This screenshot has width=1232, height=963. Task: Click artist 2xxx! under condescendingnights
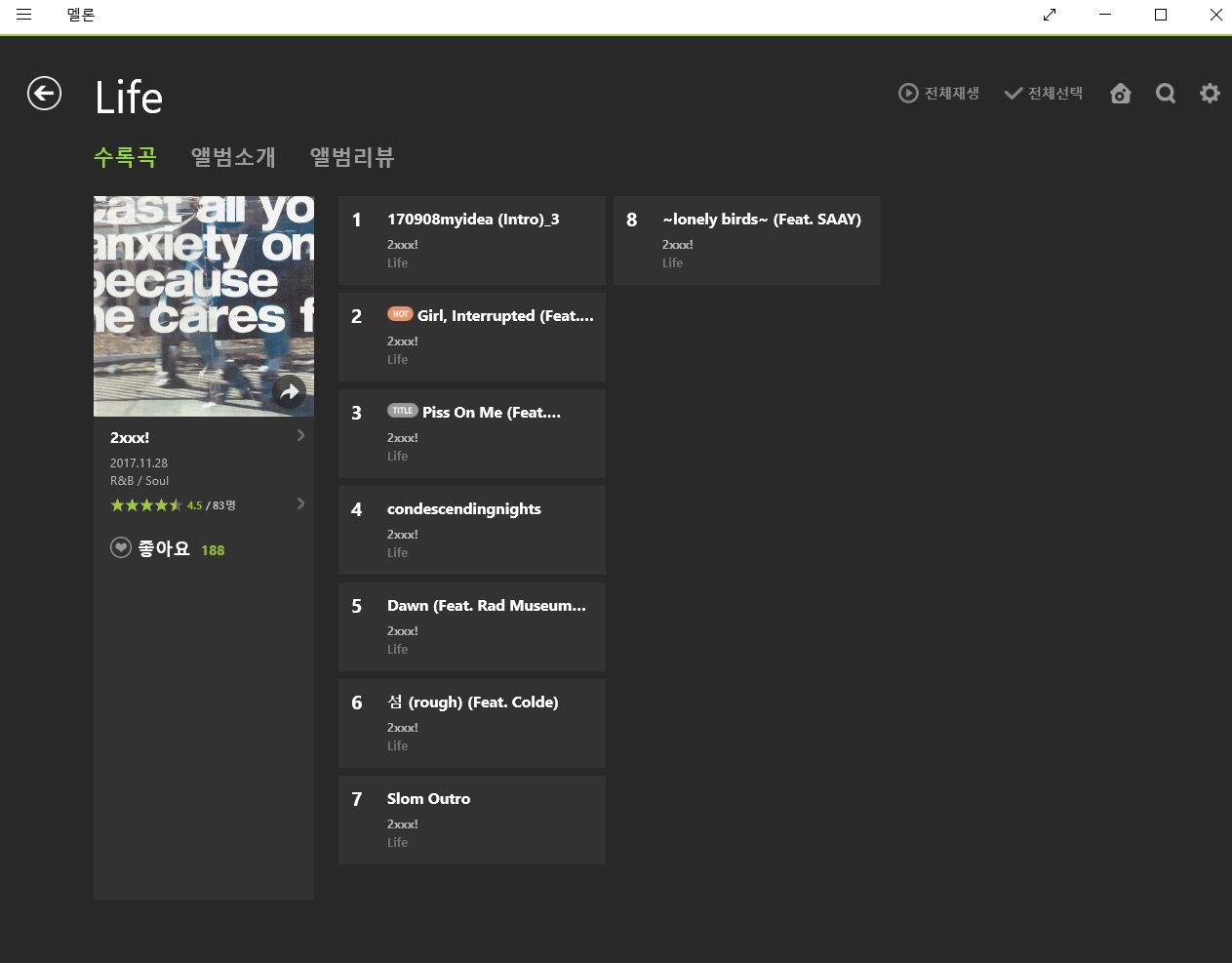click(x=402, y=535)
